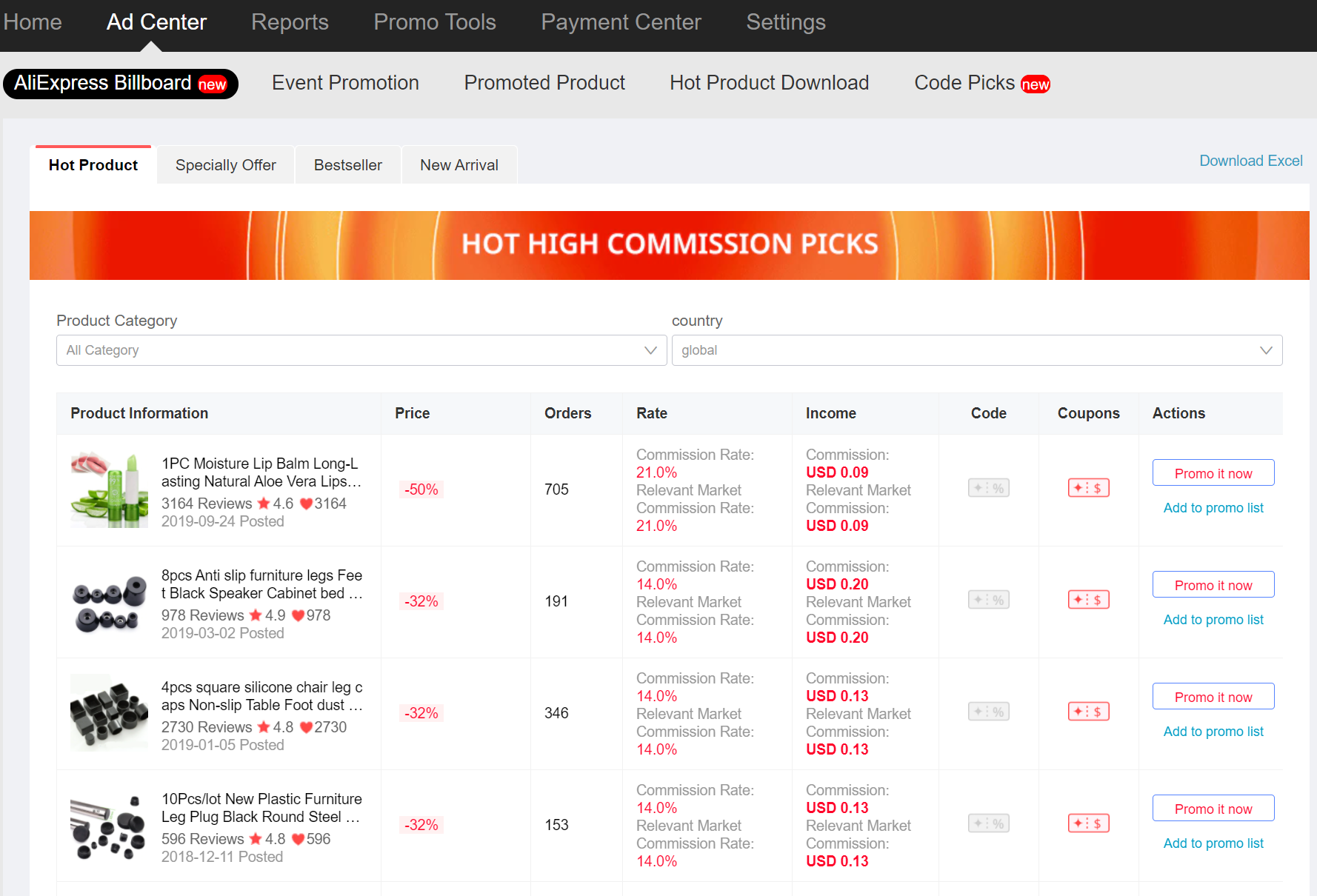Add Lip Balm product to promo list

coord(1213,508)
